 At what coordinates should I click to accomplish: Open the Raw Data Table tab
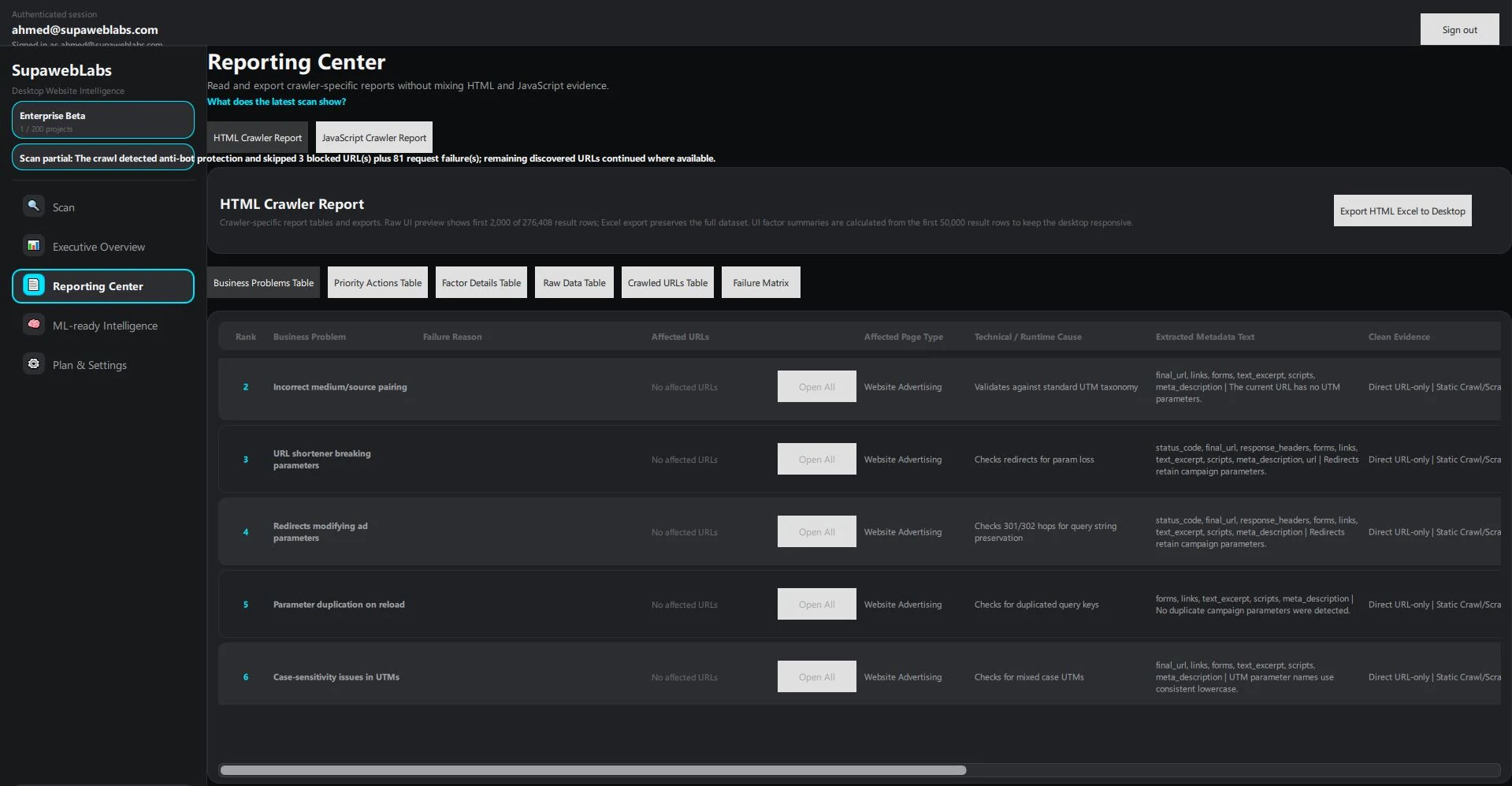coord(574,282)
